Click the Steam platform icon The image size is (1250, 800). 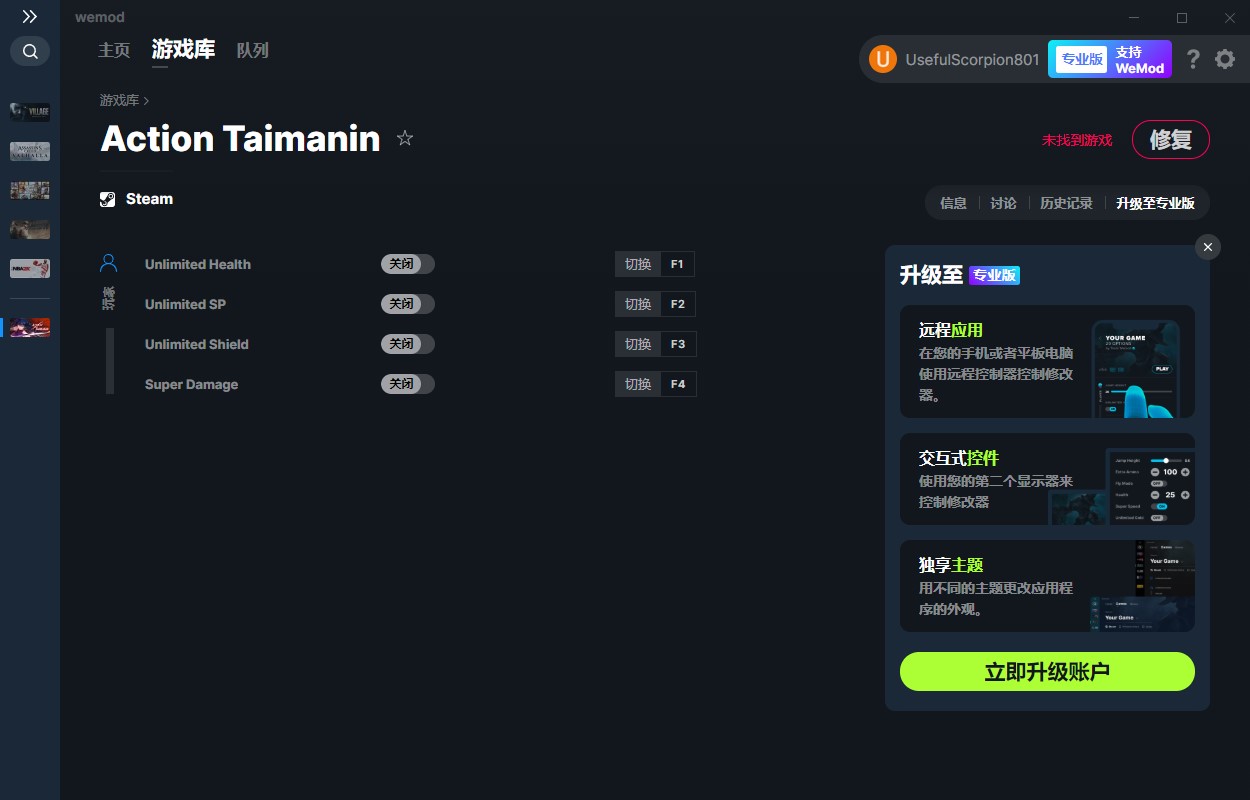click(x=108, y=199)
